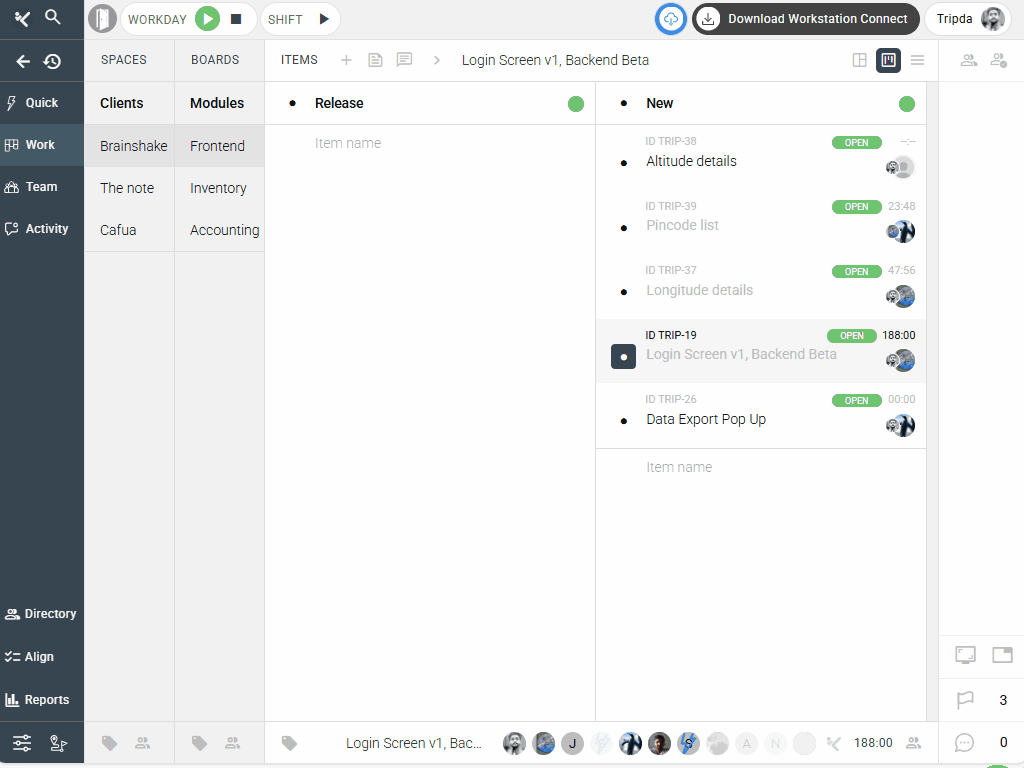The width and height of the screenshot is (1024, 768).
Task: Click the flag icon in right panel
Action: point(965,700)
